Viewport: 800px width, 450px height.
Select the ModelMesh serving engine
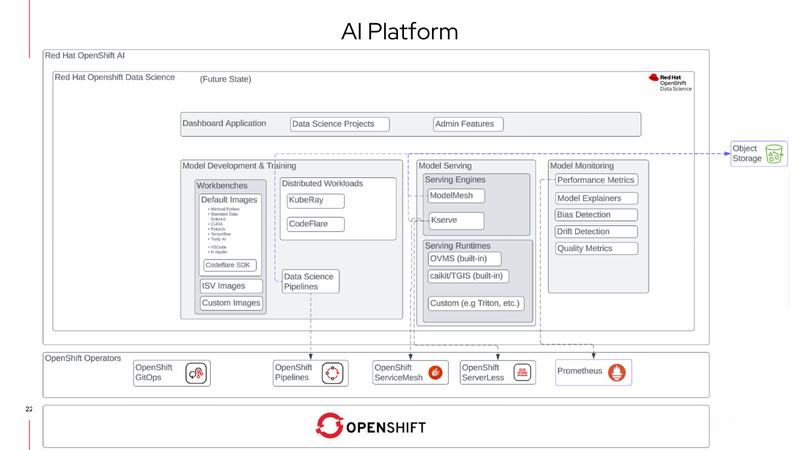[456, 195]
